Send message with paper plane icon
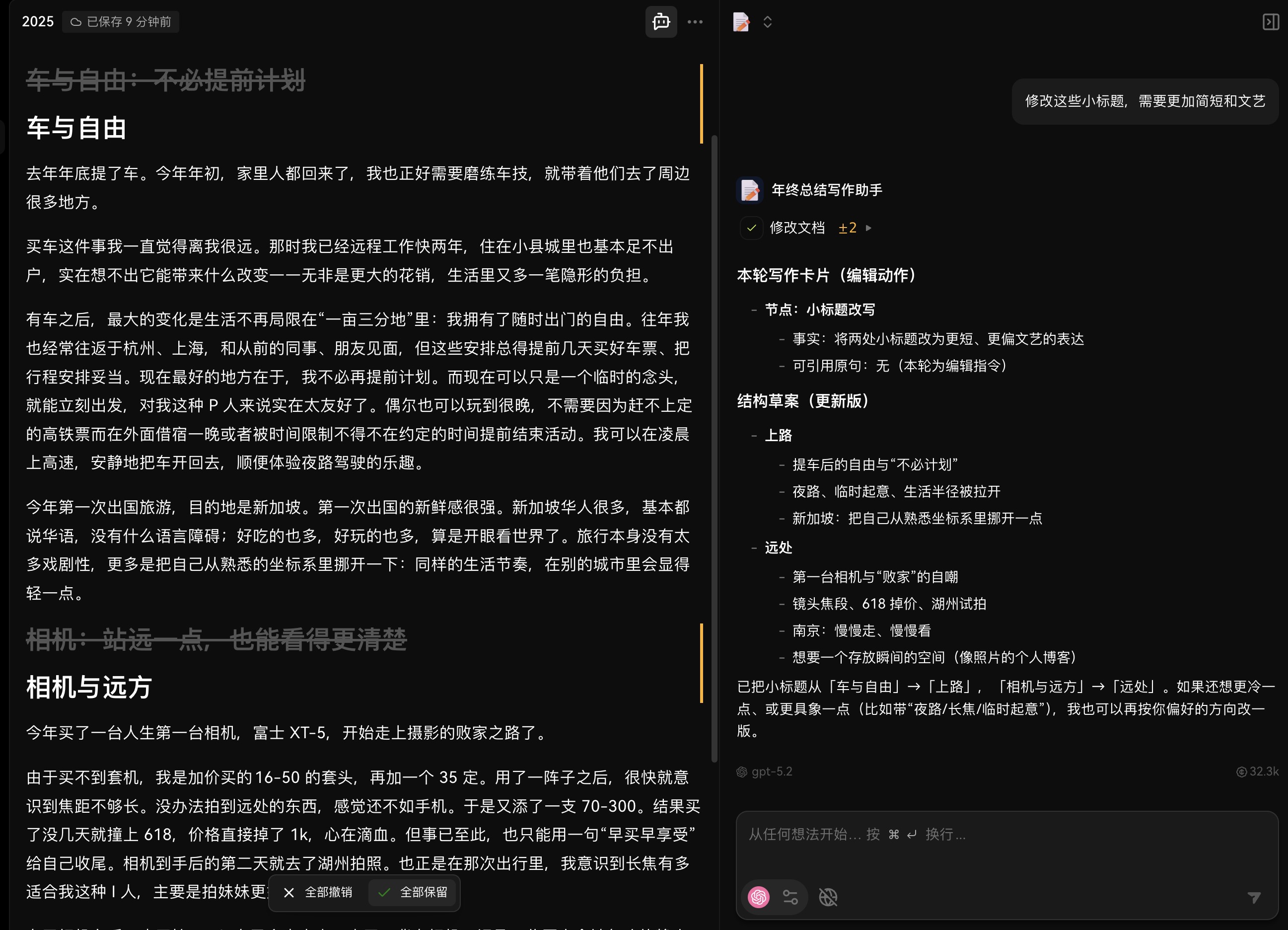Viewport: 1288px width, 930px height. coord(1254,897)
